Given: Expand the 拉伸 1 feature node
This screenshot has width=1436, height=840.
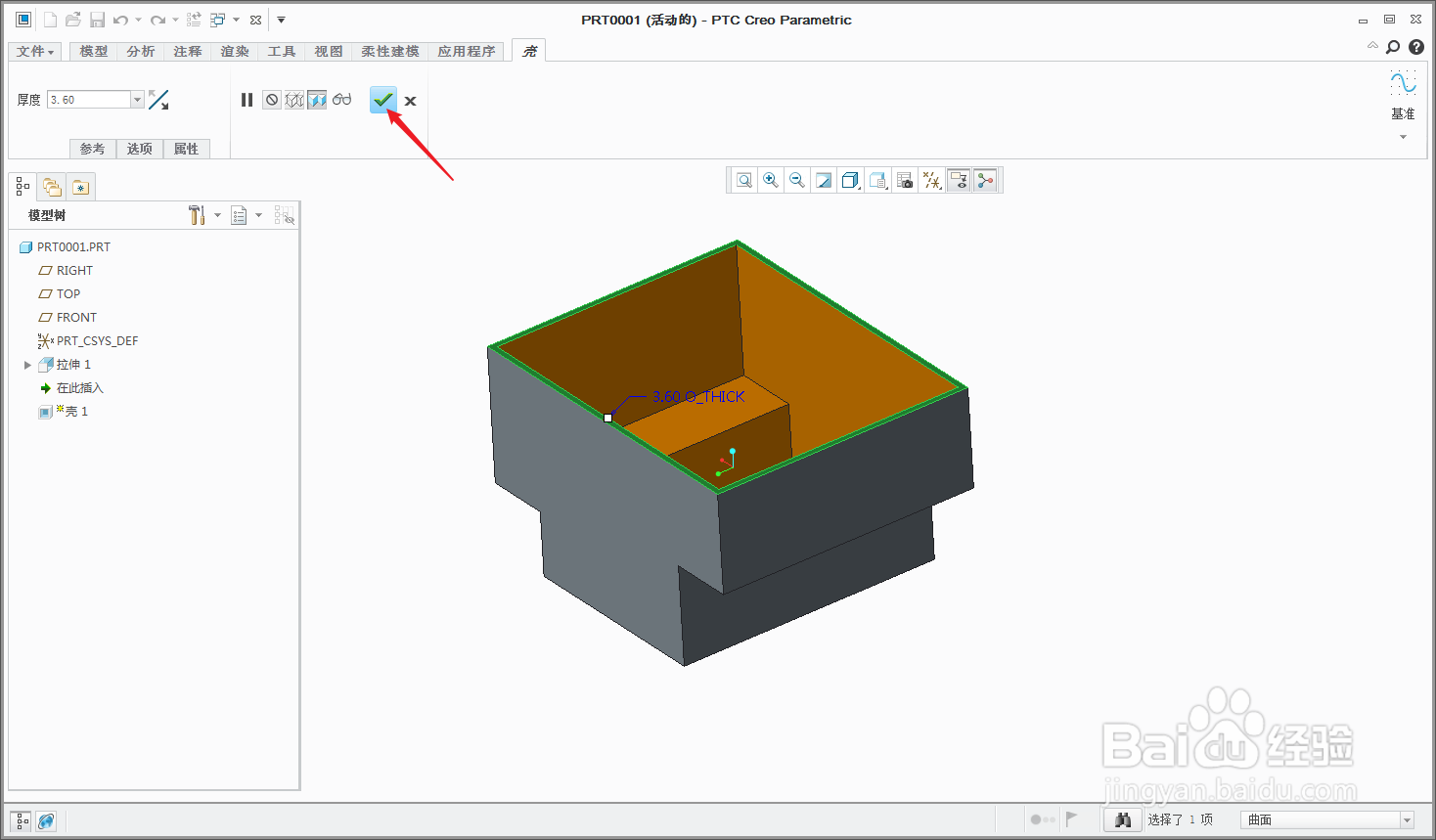Looking at the screenshot, I should tap(27, 365).
